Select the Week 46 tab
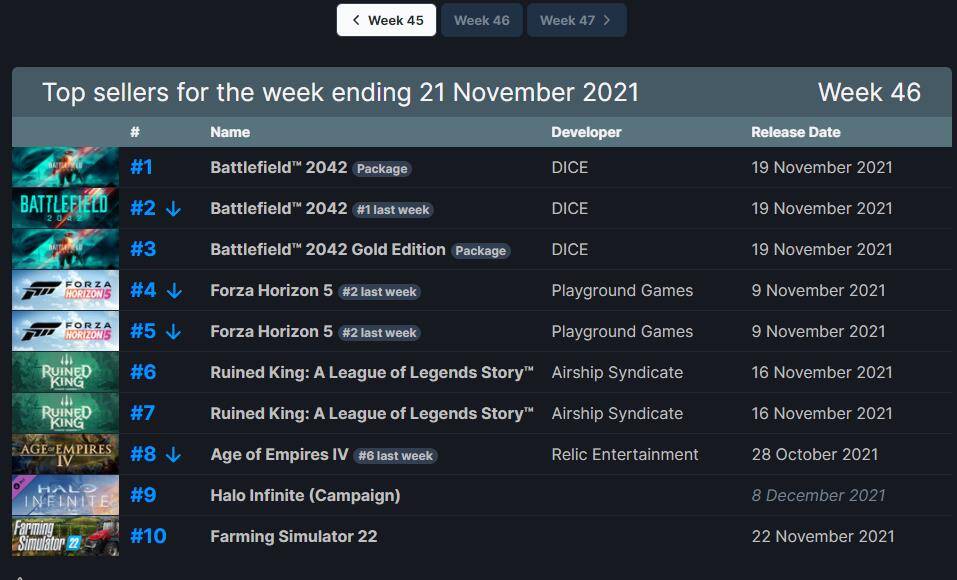The width and height of the screenshot is (957, 580). (482, 20)
